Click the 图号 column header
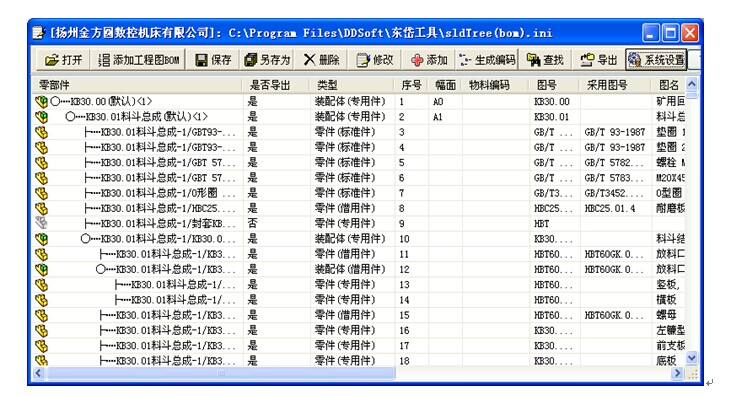Image resolution: width=734 pixels, height=396 pixels. point(555,85)
